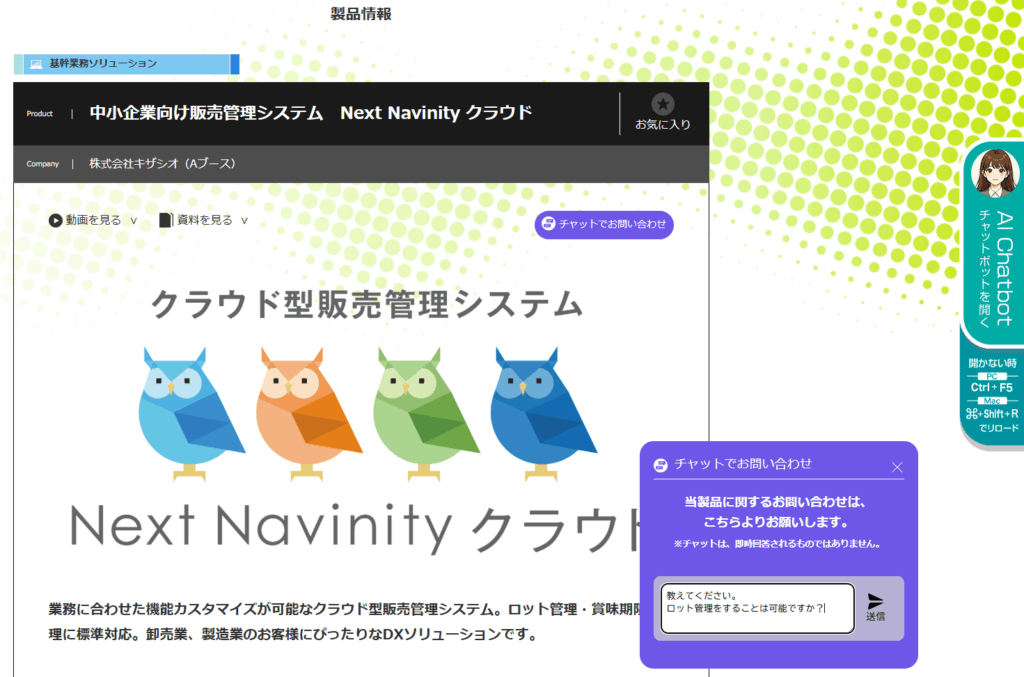The image size is (1024, 677).
Task: Click the AI Chatbot avatar image
Action: tap(995, 172)
